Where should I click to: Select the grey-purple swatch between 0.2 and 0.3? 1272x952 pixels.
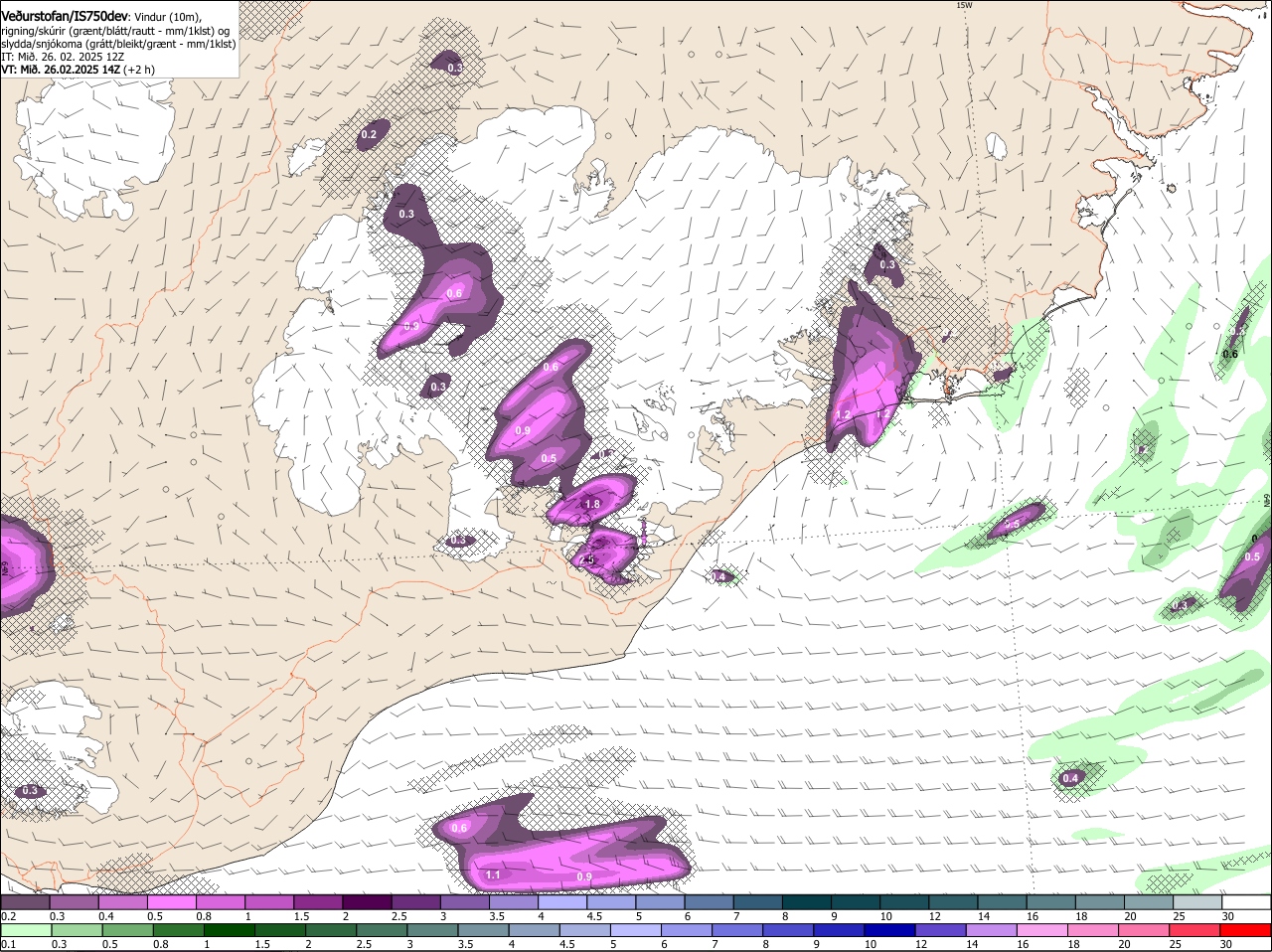(25, 902)
